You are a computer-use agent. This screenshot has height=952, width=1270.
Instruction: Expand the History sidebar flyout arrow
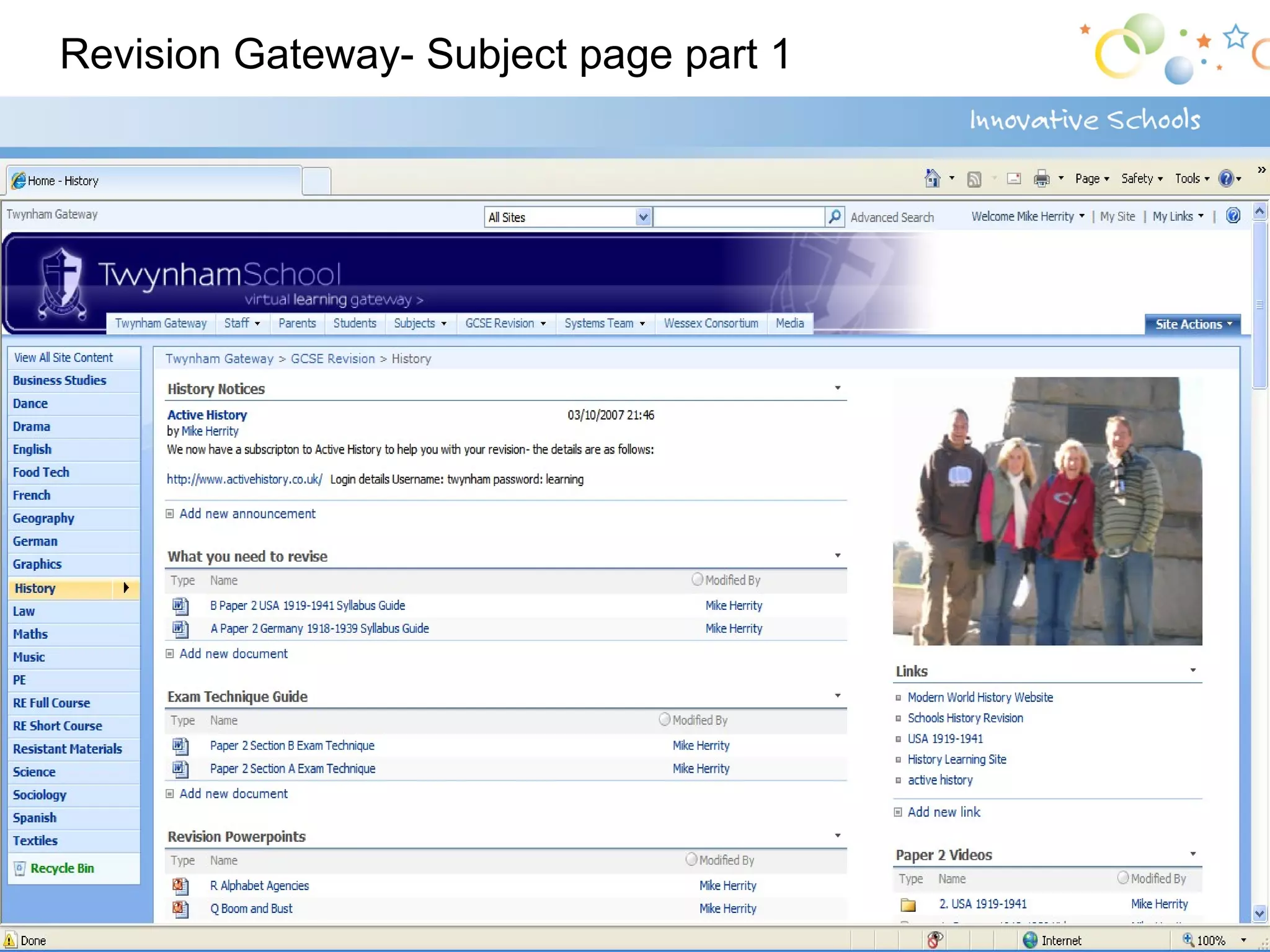click(x=126, y=588)
